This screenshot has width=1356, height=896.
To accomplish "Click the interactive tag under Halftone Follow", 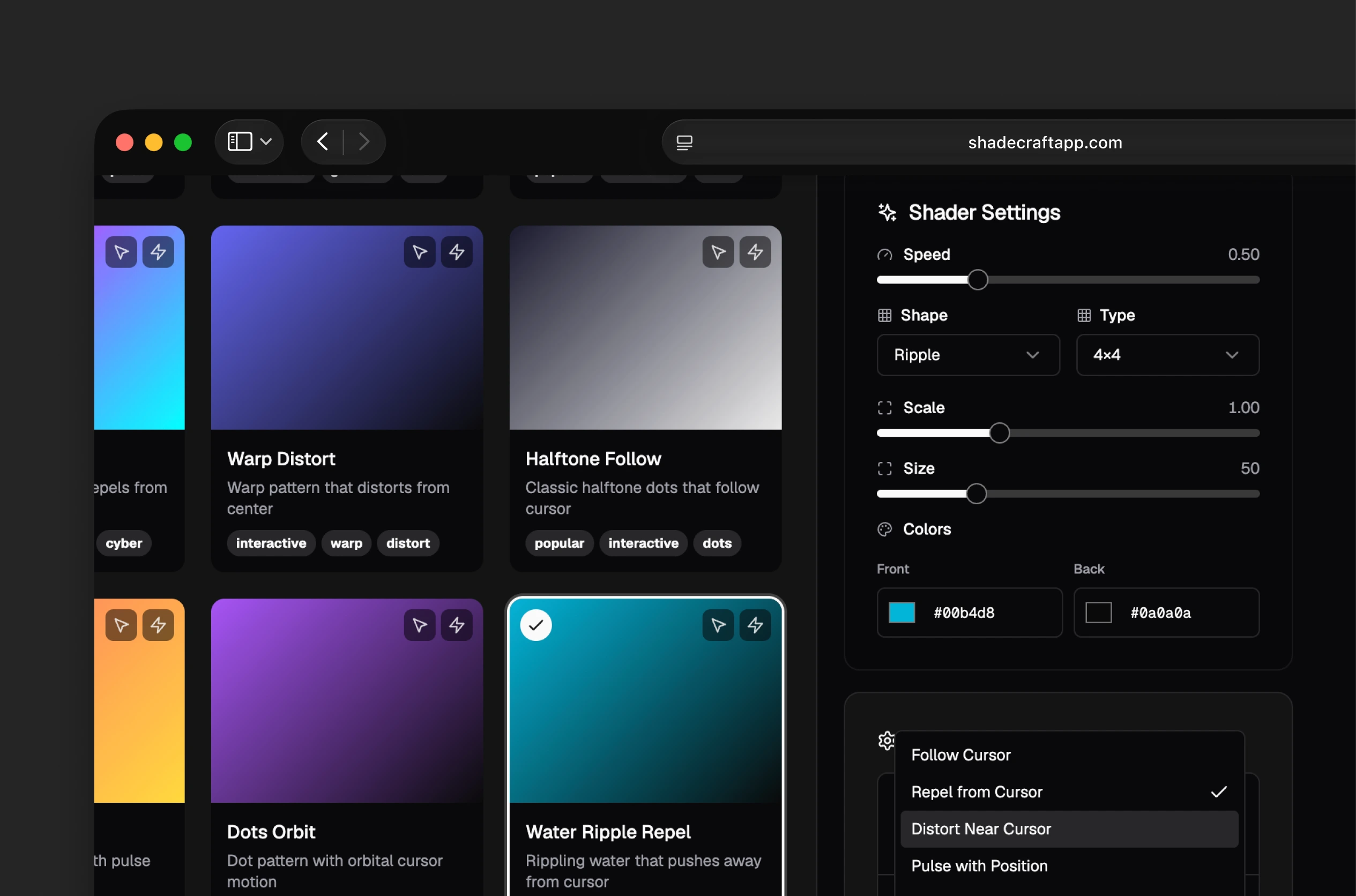I will 643,543.
